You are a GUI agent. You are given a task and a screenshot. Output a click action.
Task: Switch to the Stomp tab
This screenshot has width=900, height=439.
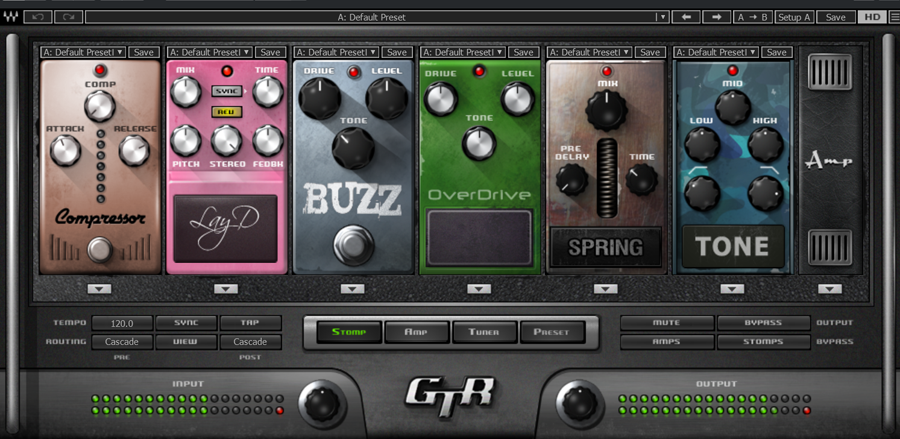(348, 332)
